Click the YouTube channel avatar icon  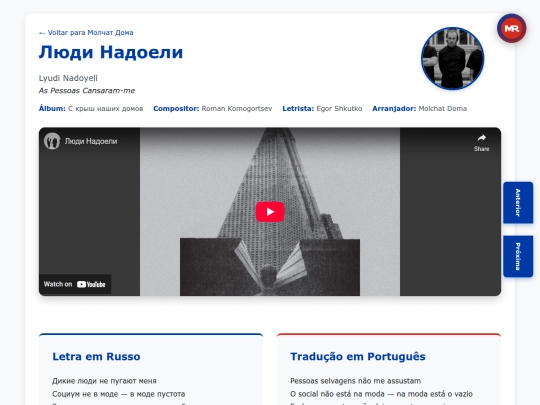coord(52,141)
